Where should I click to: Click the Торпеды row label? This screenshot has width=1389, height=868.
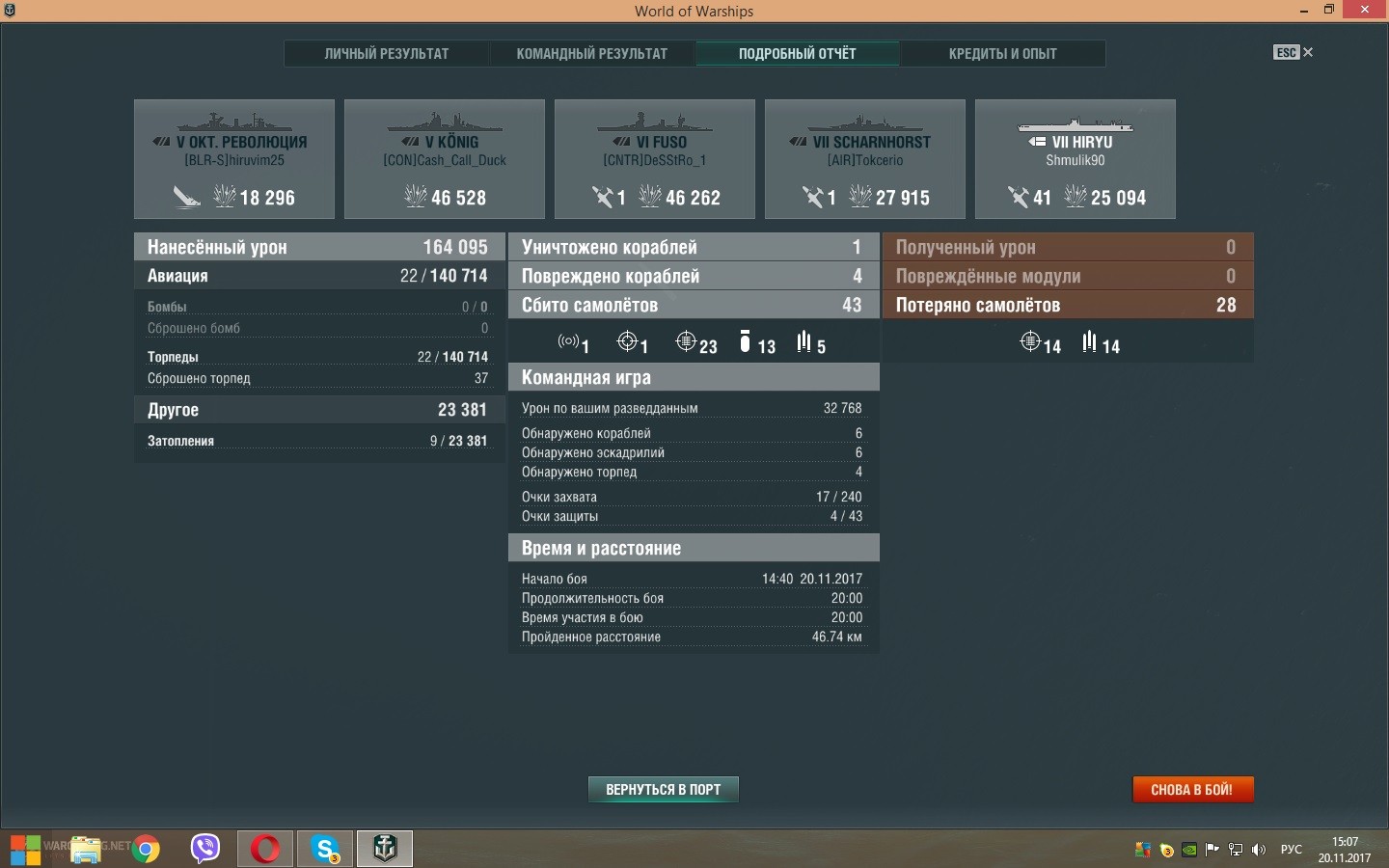point(173,357)
